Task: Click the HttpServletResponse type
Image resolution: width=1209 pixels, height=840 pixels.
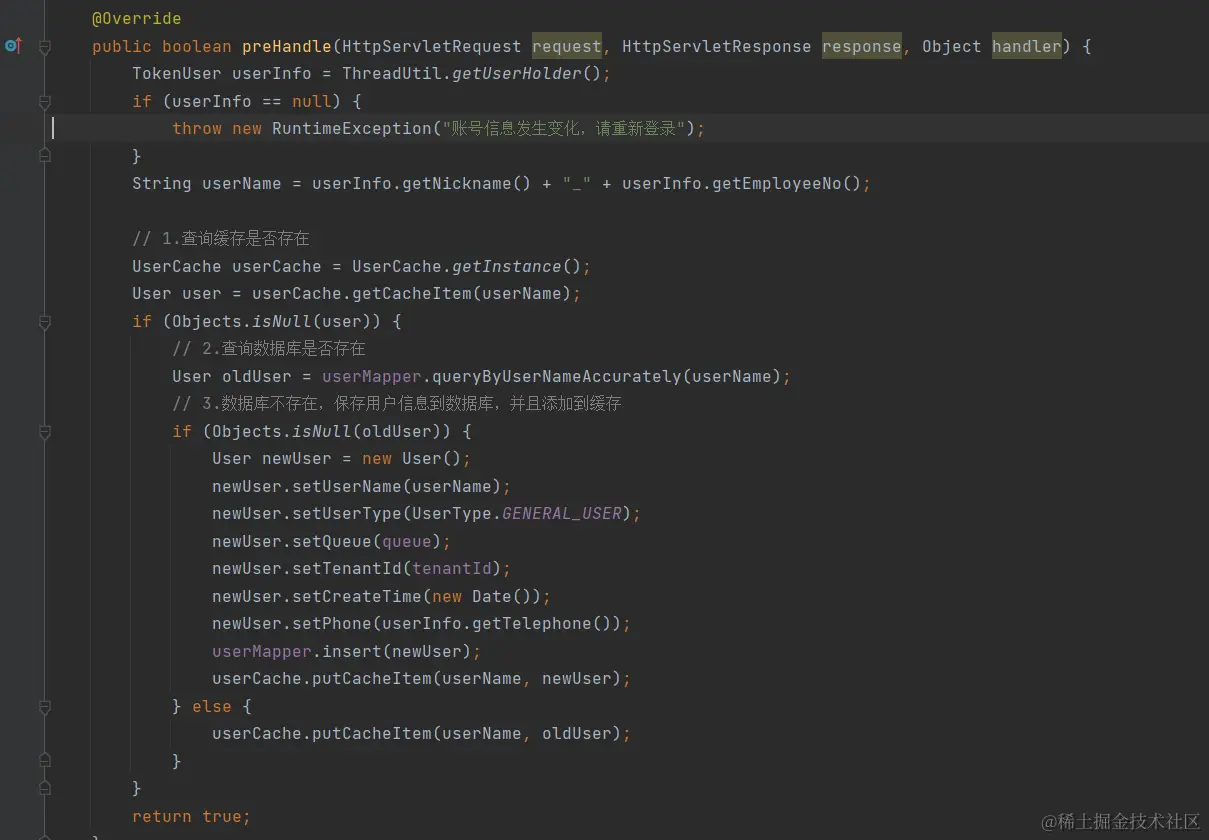Action: (x=717, y=46)
